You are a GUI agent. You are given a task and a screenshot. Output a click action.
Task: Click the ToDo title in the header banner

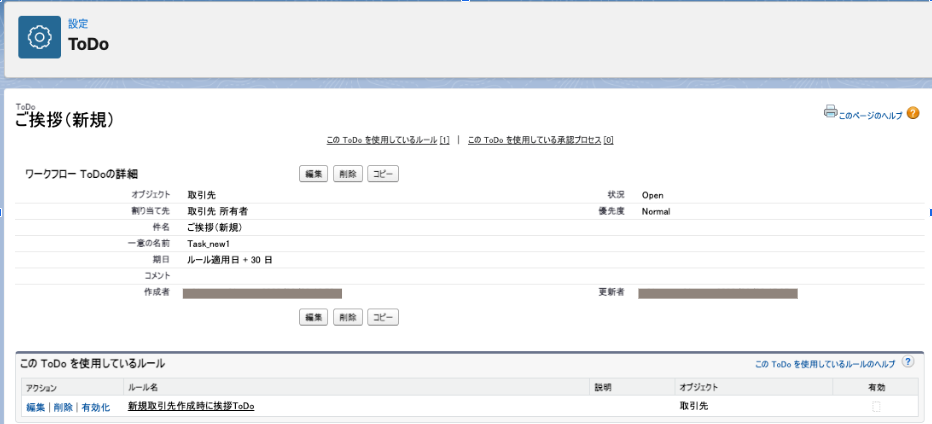(89, 45)
